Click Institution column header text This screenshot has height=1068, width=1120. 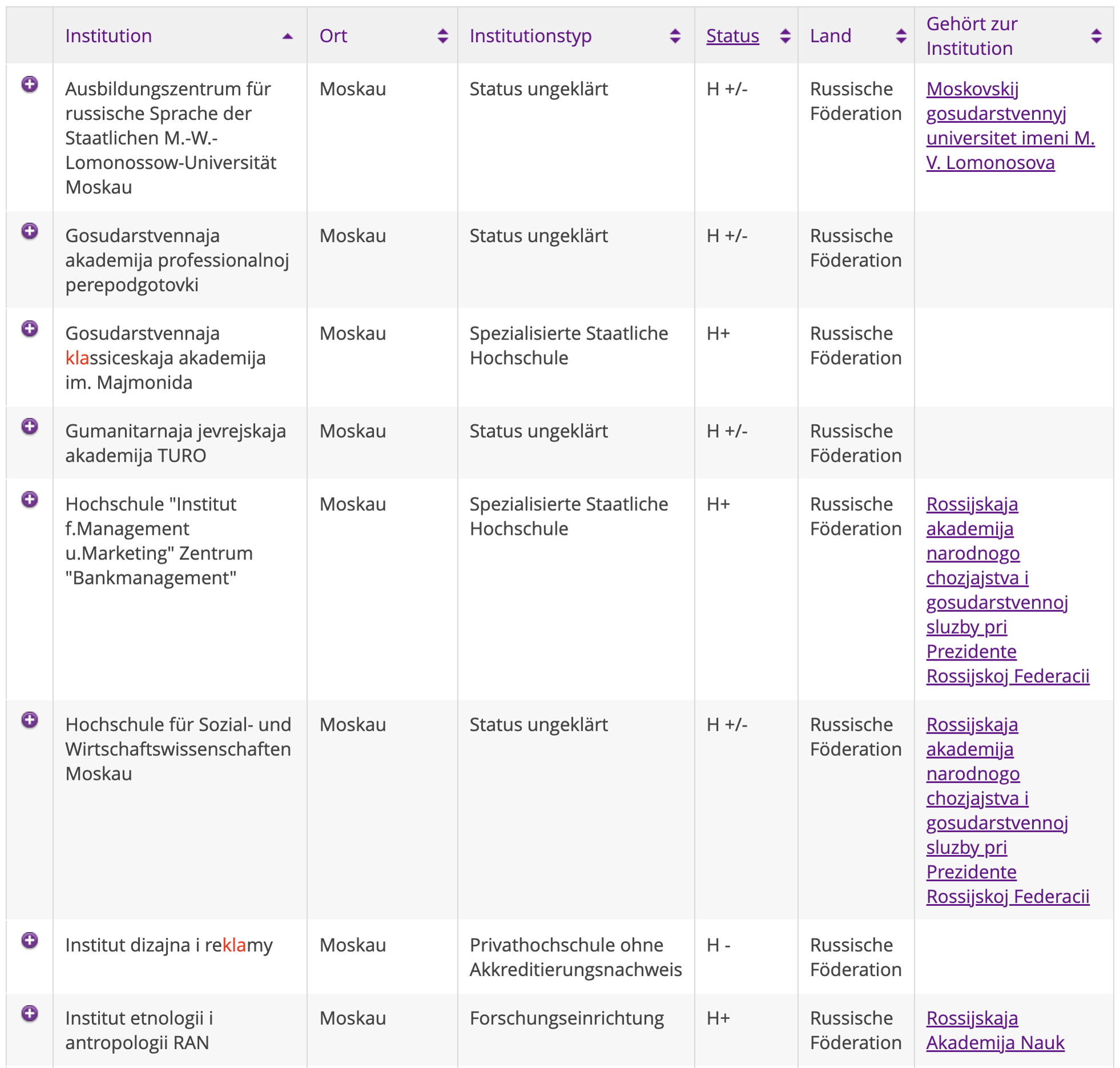[x=108, y=36]
